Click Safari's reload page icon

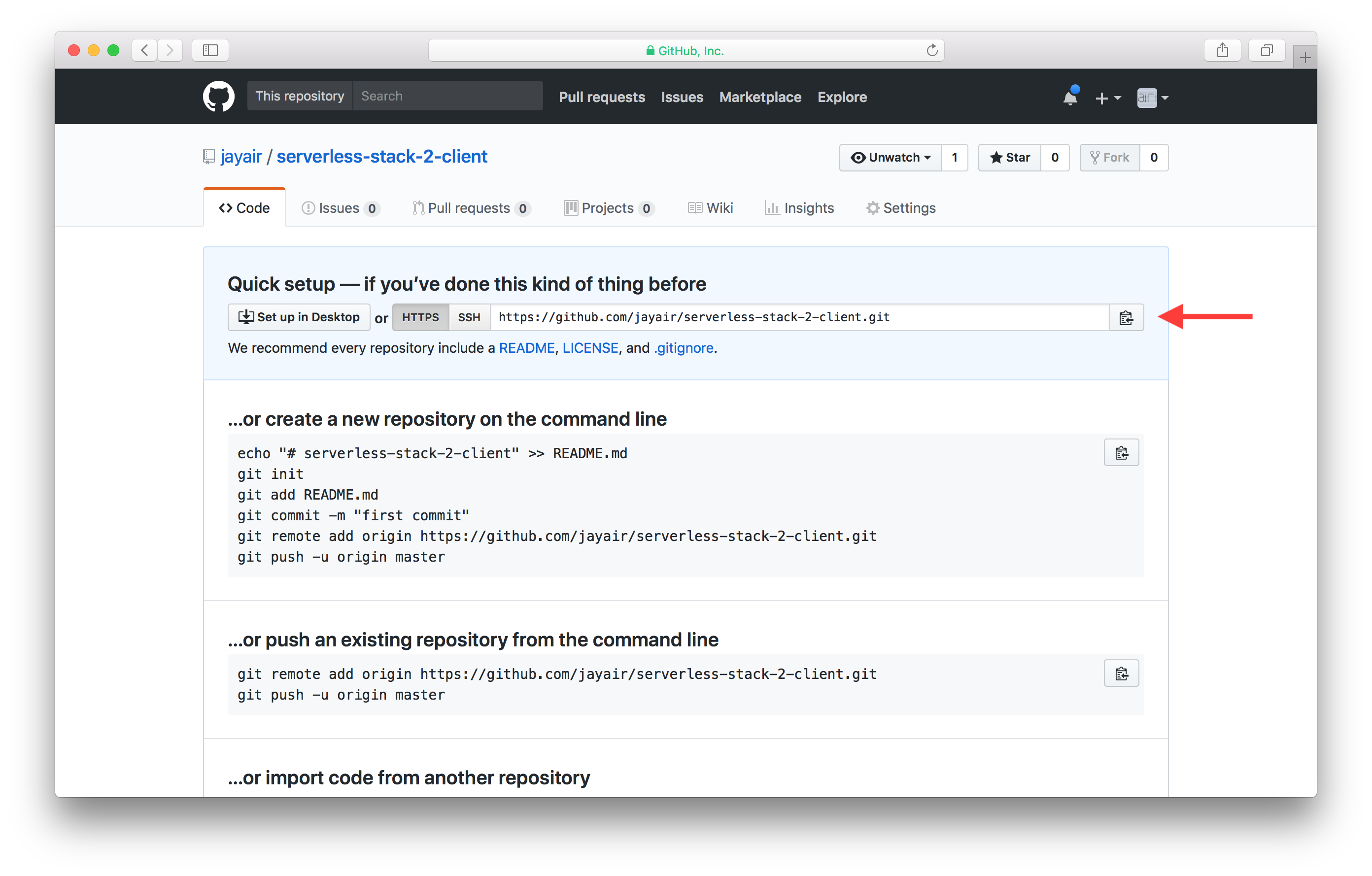point(931,50)
